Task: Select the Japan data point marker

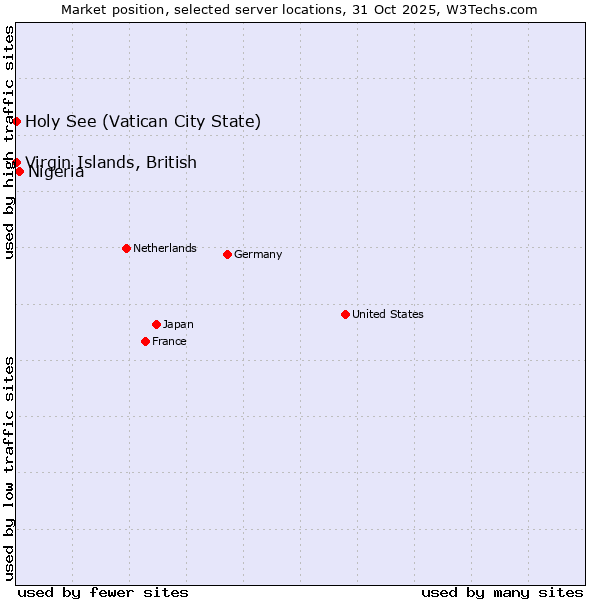Action: point(156,324)
